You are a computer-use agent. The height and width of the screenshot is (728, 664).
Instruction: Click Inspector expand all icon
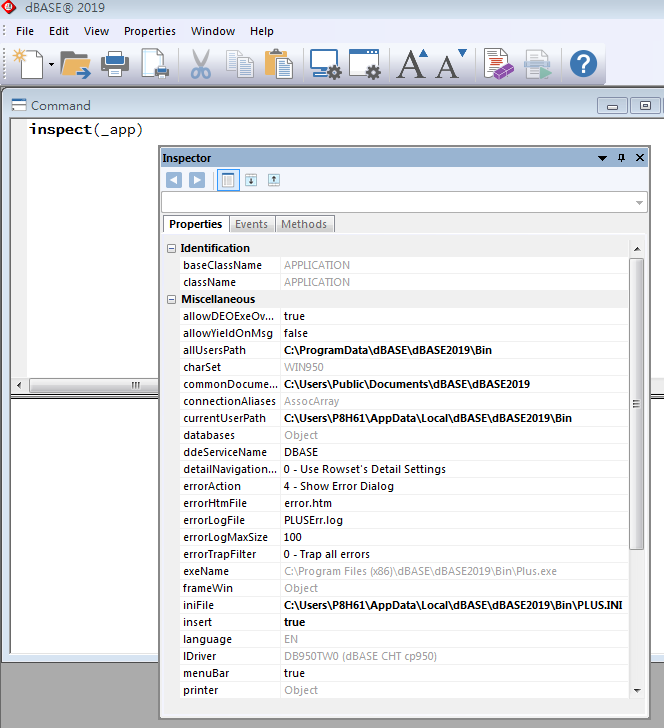(x=251, y=180)
